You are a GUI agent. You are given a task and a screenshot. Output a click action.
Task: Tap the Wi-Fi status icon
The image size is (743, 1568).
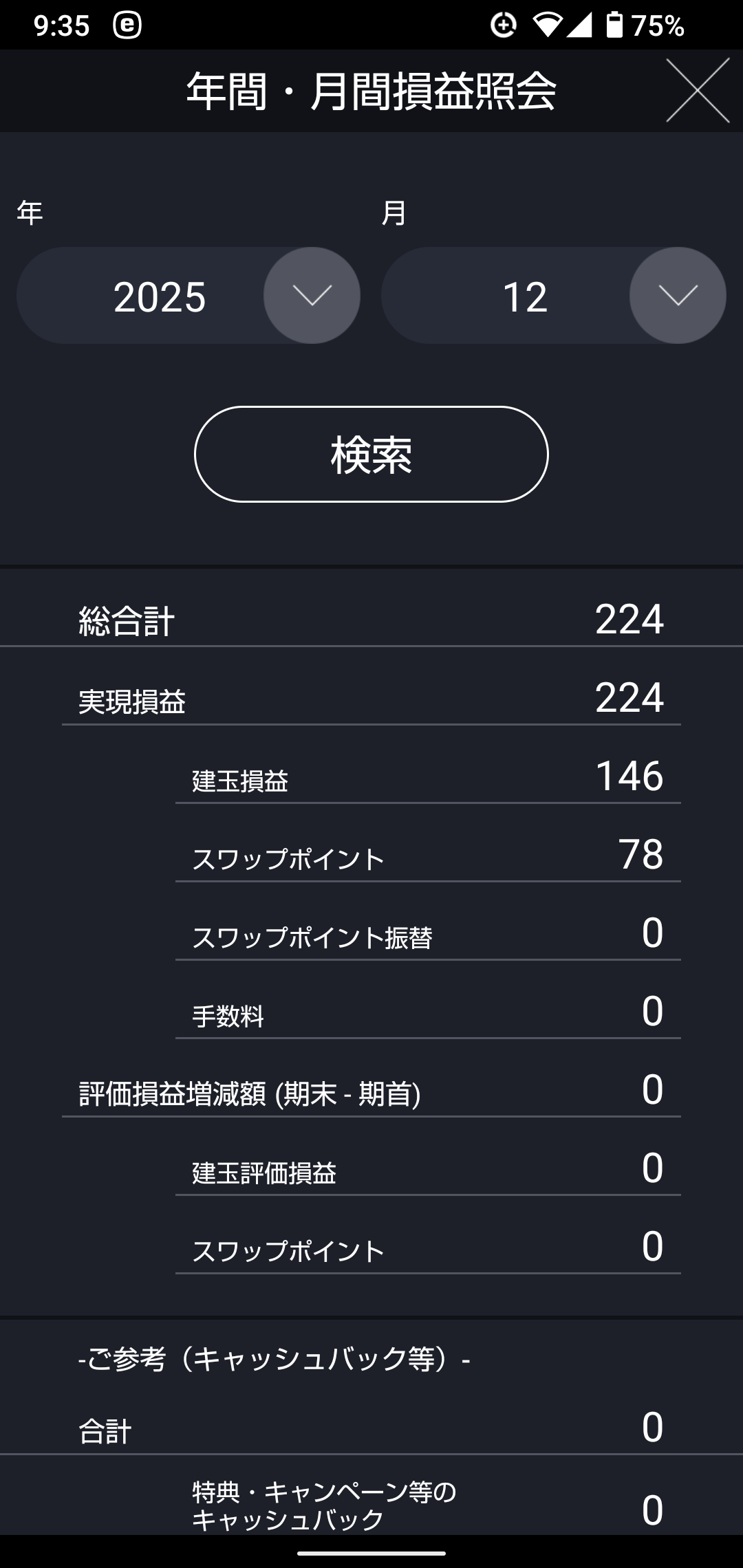pos(547,25)
